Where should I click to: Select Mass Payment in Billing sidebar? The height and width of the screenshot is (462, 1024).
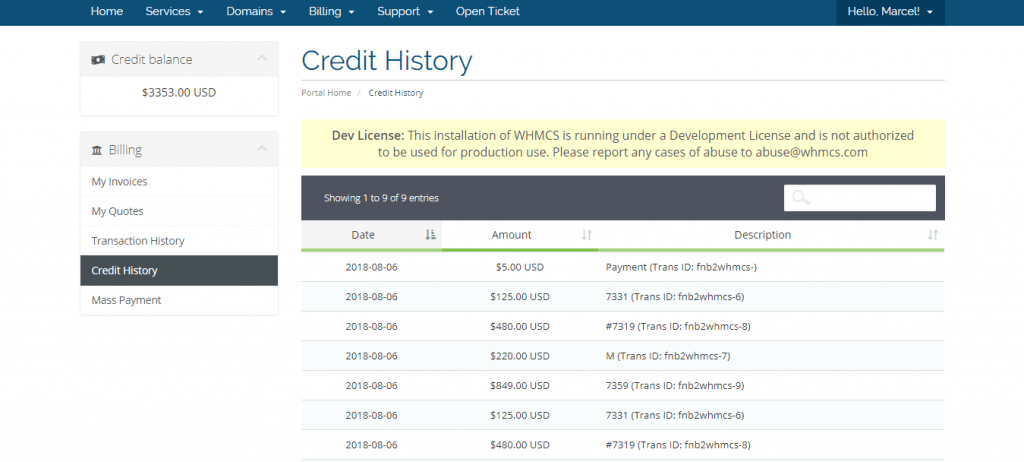[126, 300]
